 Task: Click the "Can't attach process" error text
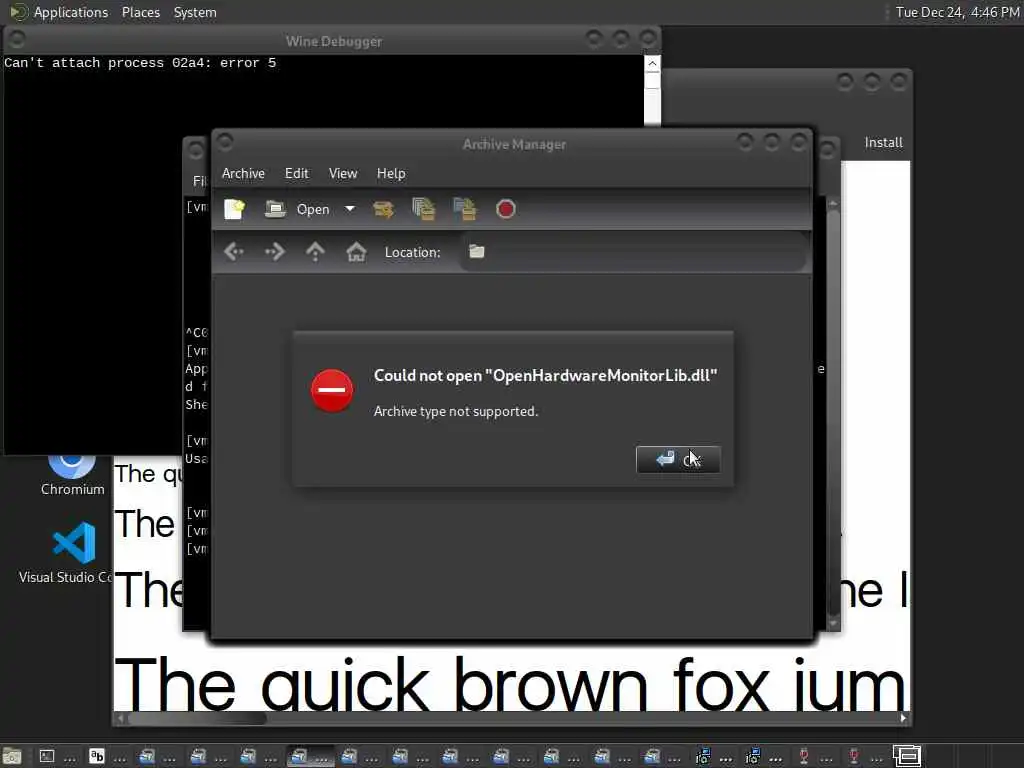(x=140, y=63)
